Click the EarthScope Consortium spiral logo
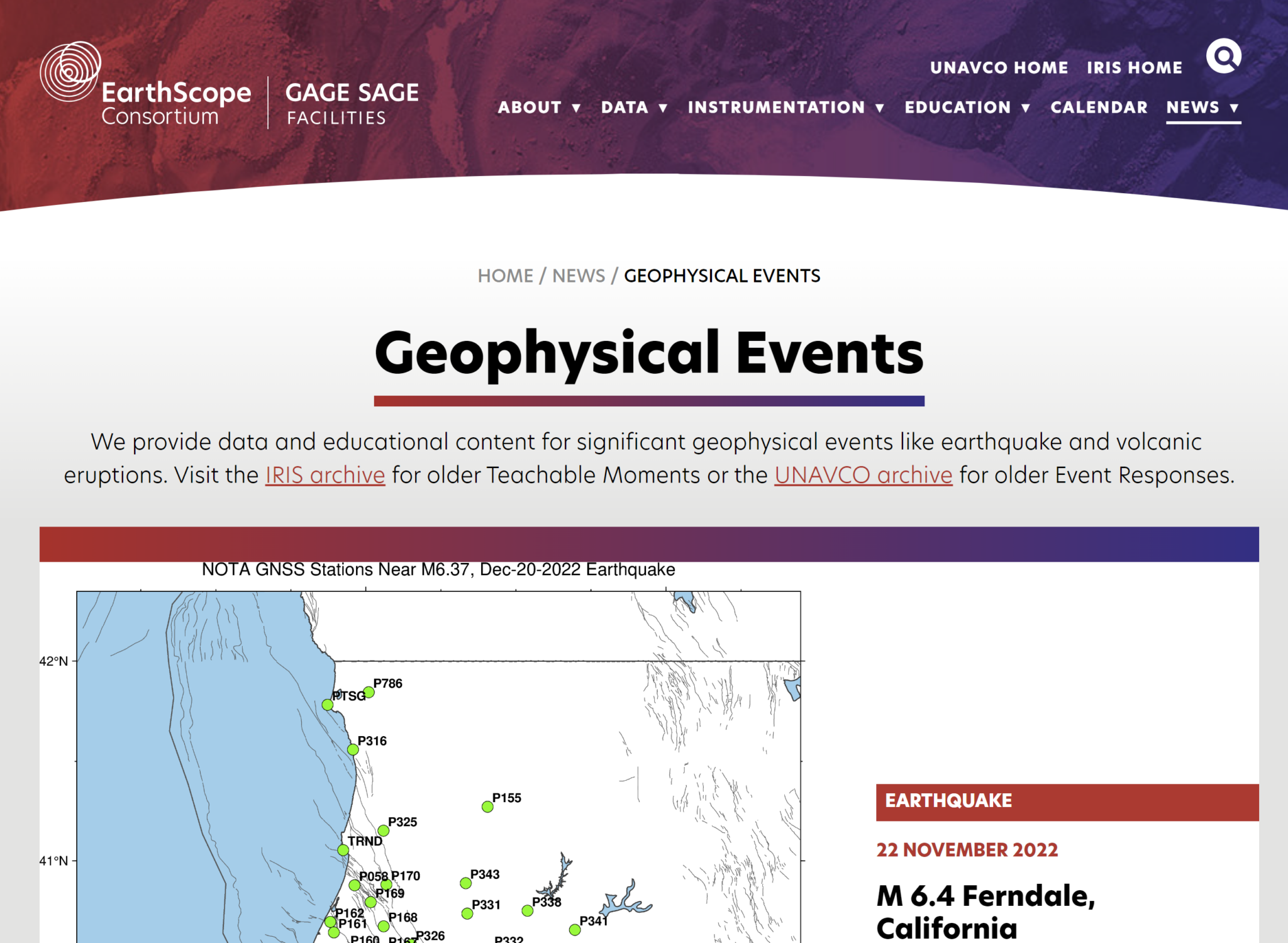This screenshot has width=1288, height=943. pos(70,71)
